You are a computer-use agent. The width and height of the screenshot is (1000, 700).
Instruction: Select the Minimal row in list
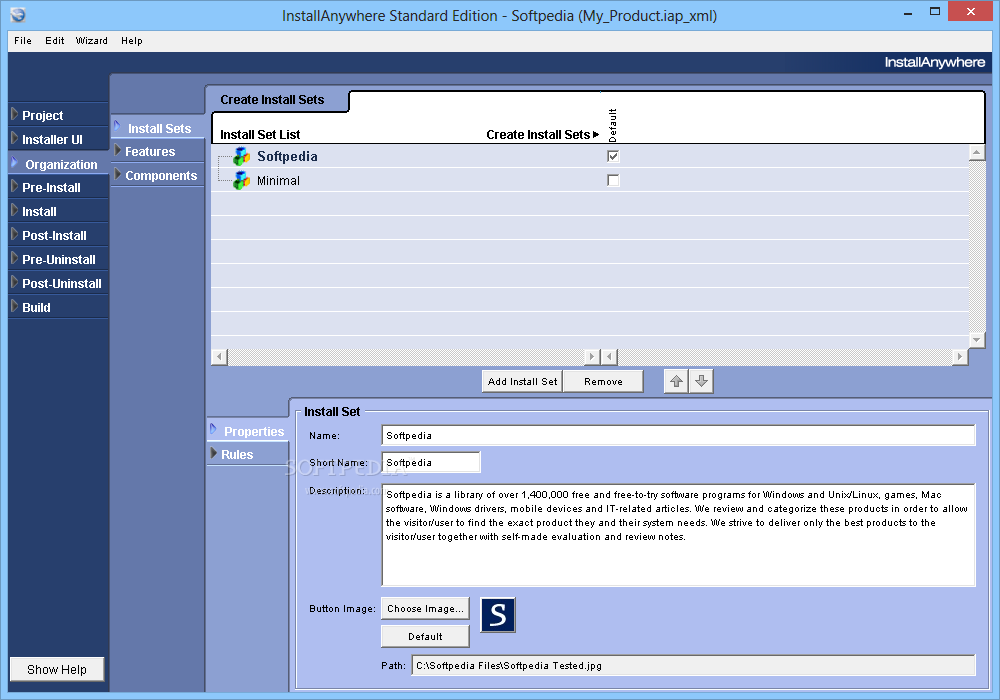click(x=589, y=180)
